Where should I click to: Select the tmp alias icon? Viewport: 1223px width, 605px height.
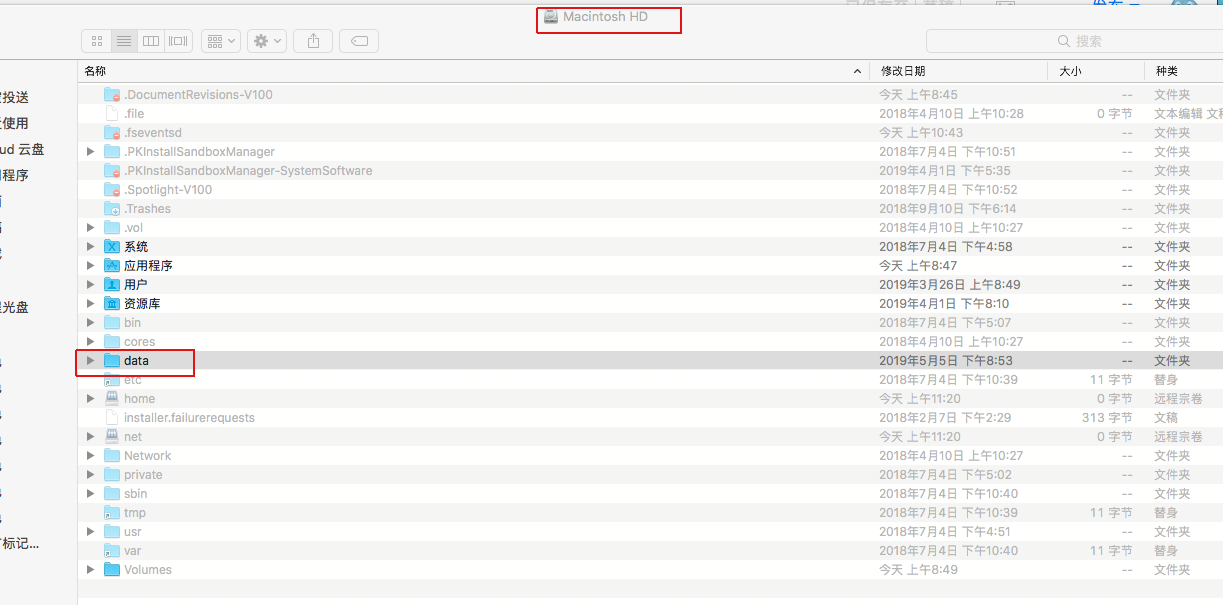tap(112, 513)
